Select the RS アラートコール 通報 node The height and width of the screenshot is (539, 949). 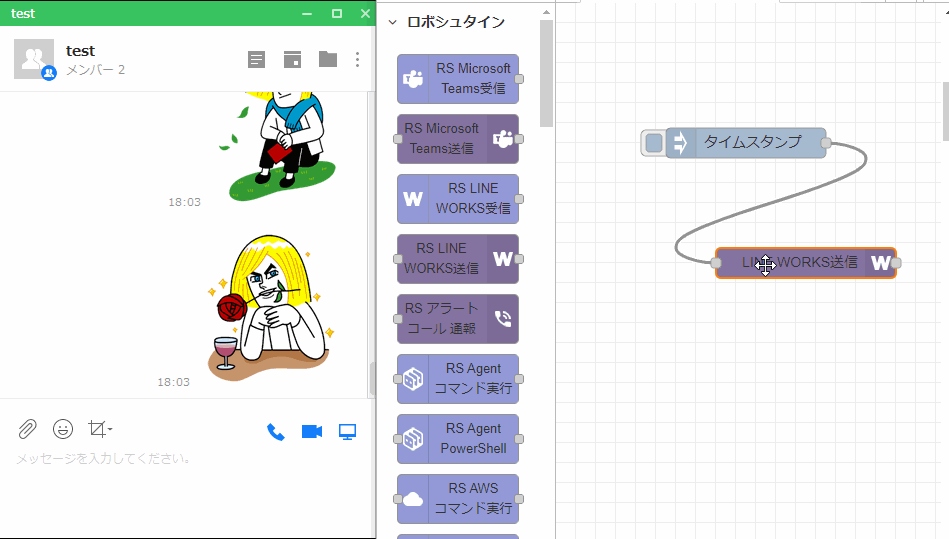pos(458,318)
